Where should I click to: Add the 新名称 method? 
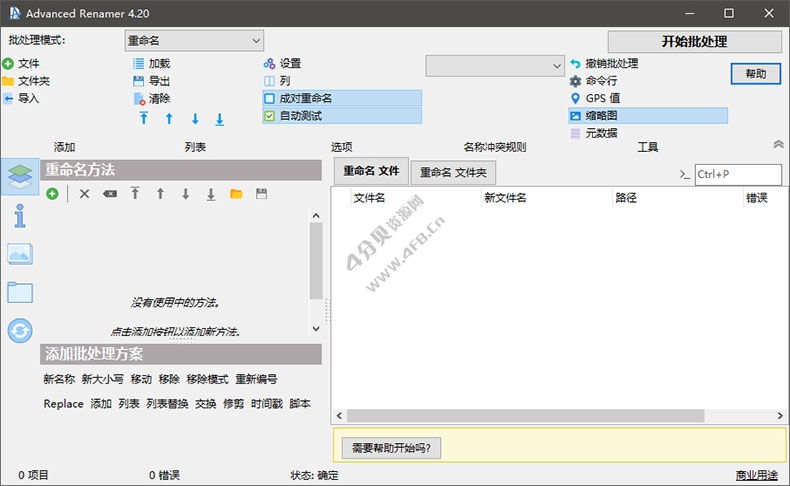coord(59,379)
